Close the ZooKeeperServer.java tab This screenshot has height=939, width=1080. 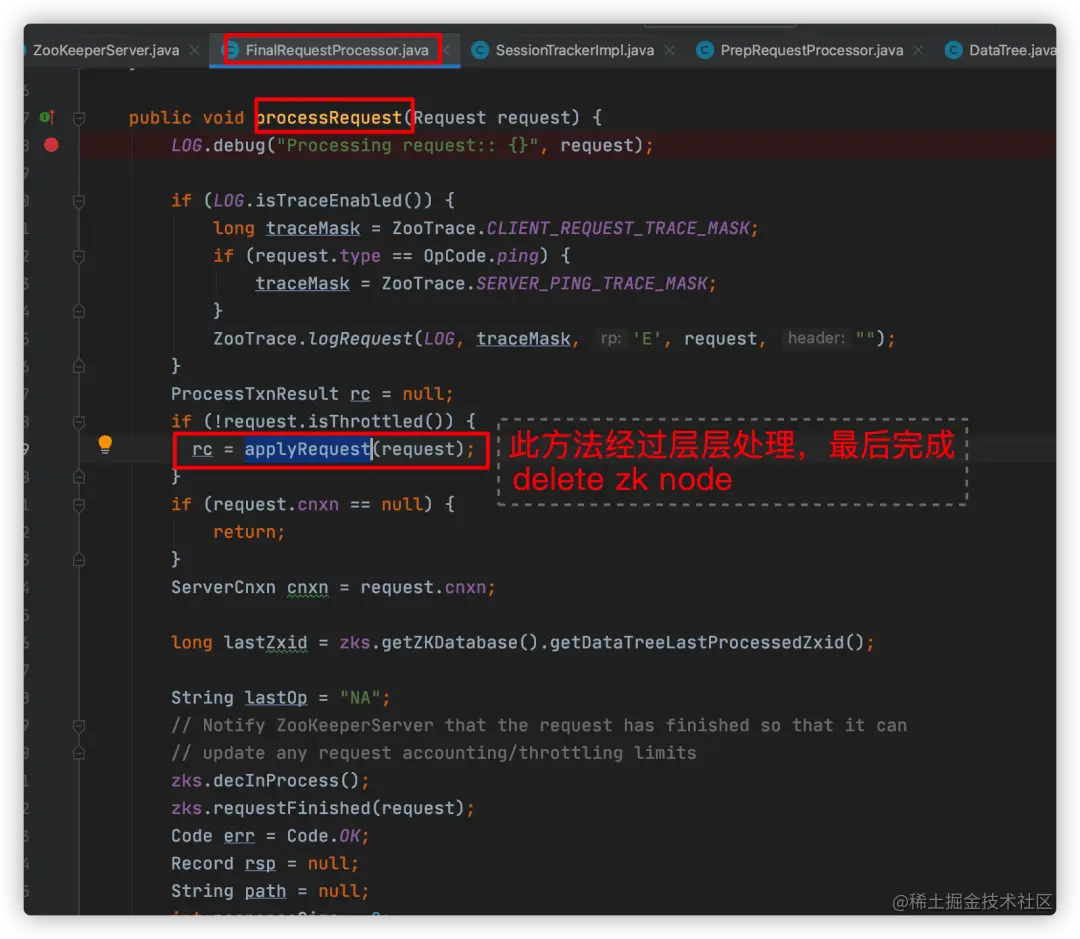(195, 50)
